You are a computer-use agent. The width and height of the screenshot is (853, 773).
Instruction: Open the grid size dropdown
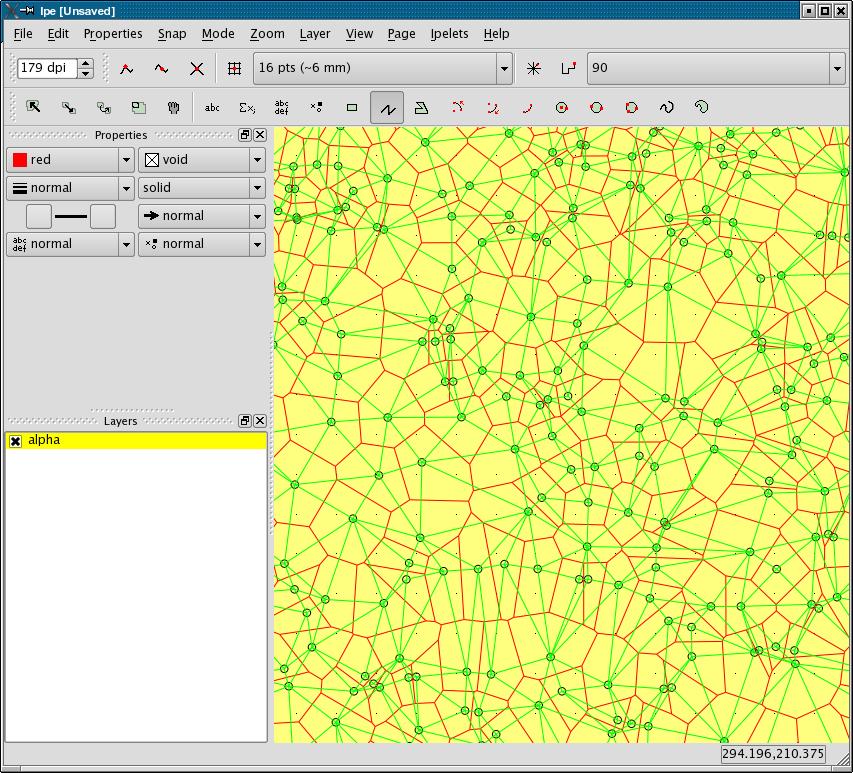(x=504, y=69)
